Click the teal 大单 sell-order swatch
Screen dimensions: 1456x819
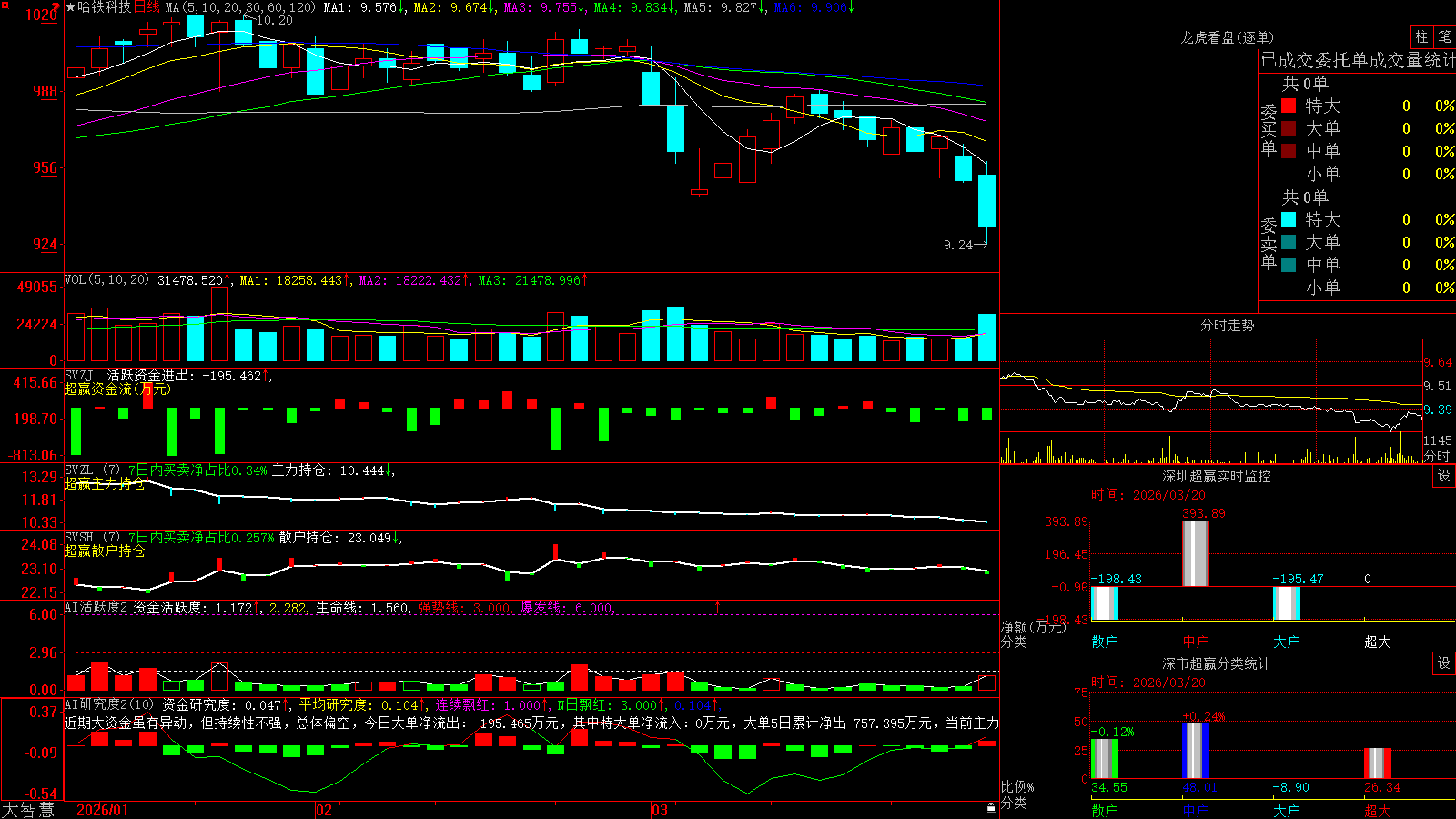(1289, 242)
